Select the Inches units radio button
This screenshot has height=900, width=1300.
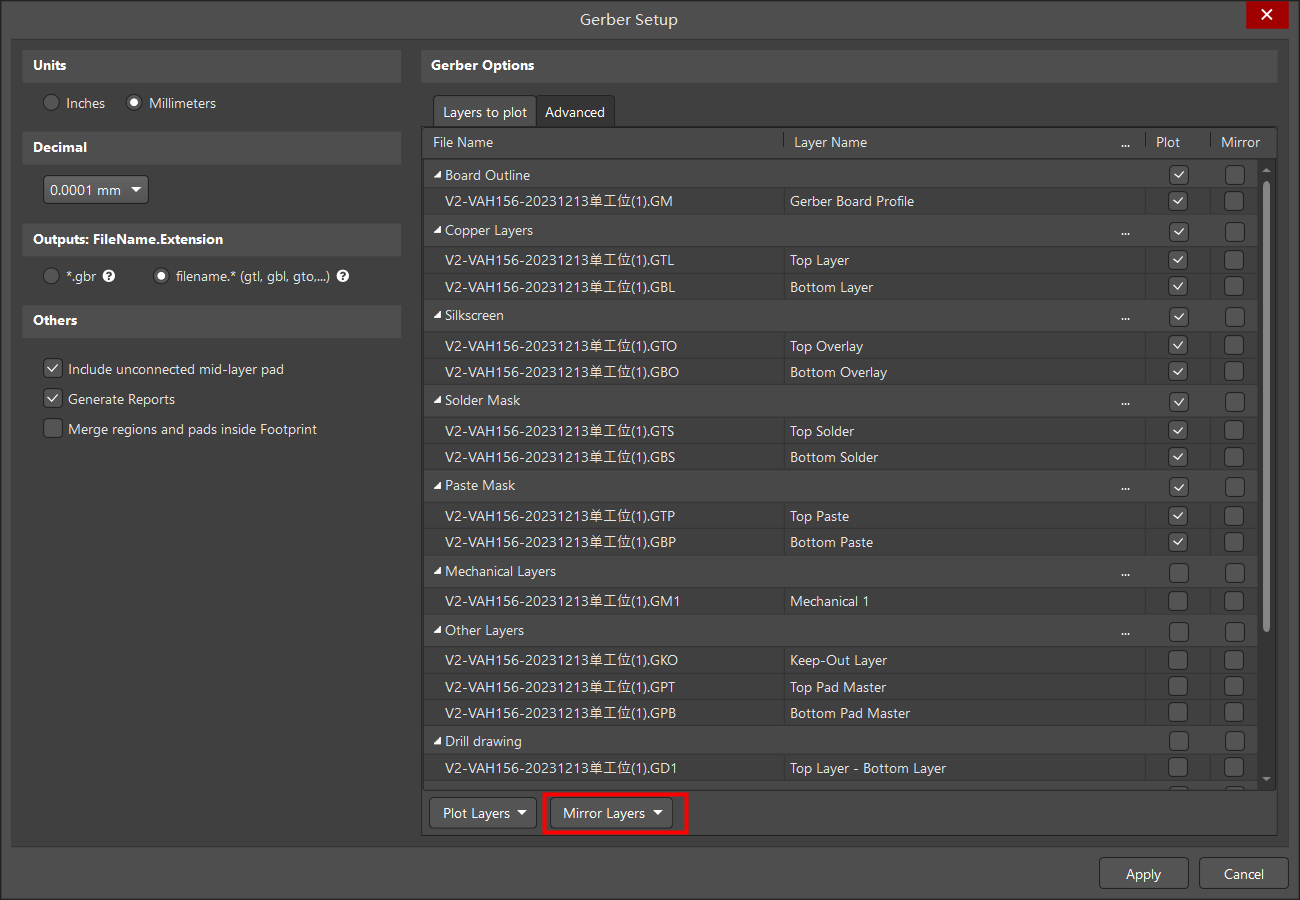click(52, 103)
